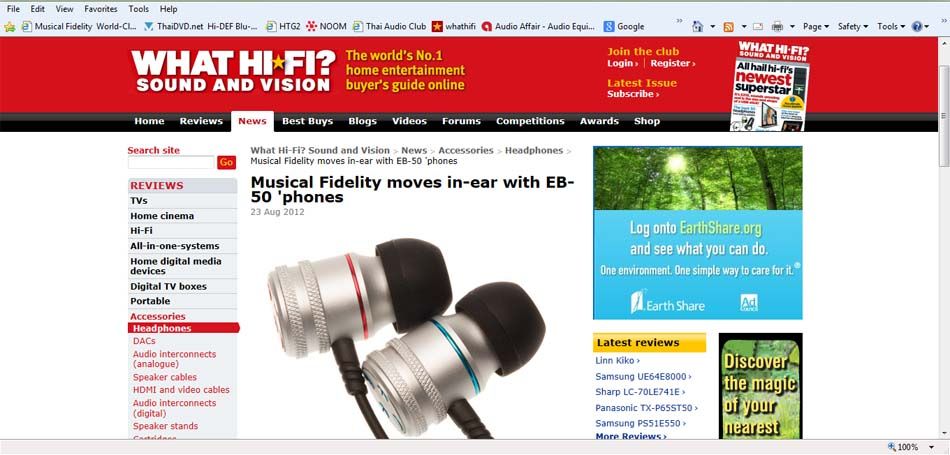
Task: Expand the zoom level dropdown arrow
Action: click(x=931, y=447)
